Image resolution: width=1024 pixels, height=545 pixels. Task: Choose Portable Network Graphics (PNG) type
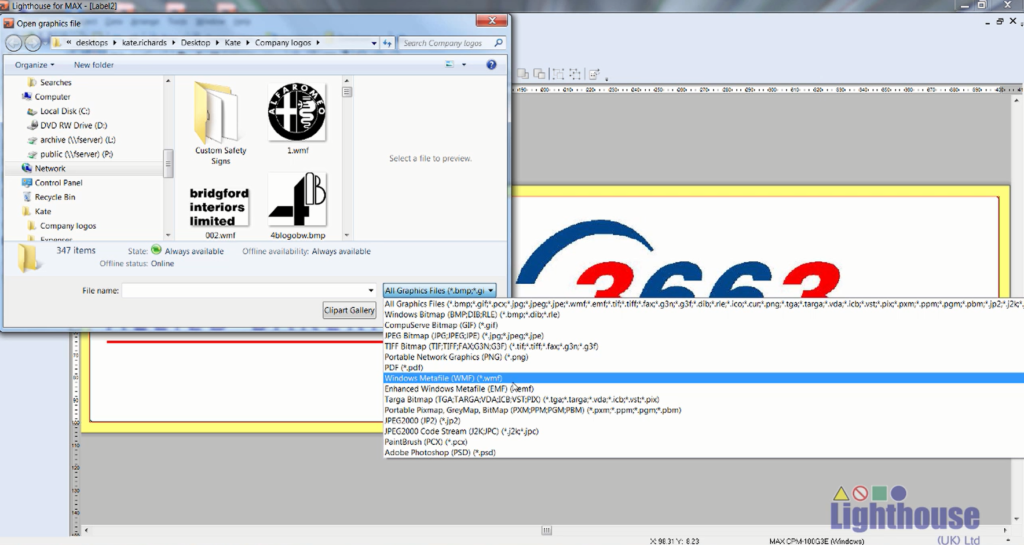pos(703,357)
